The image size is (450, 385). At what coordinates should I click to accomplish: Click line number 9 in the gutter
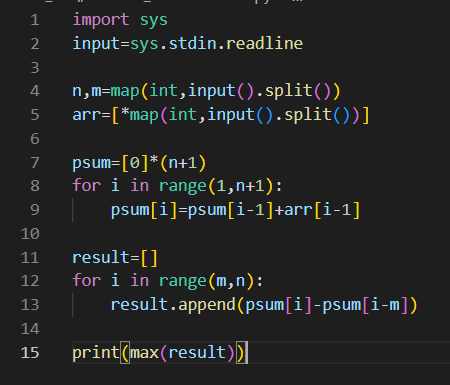35,210
